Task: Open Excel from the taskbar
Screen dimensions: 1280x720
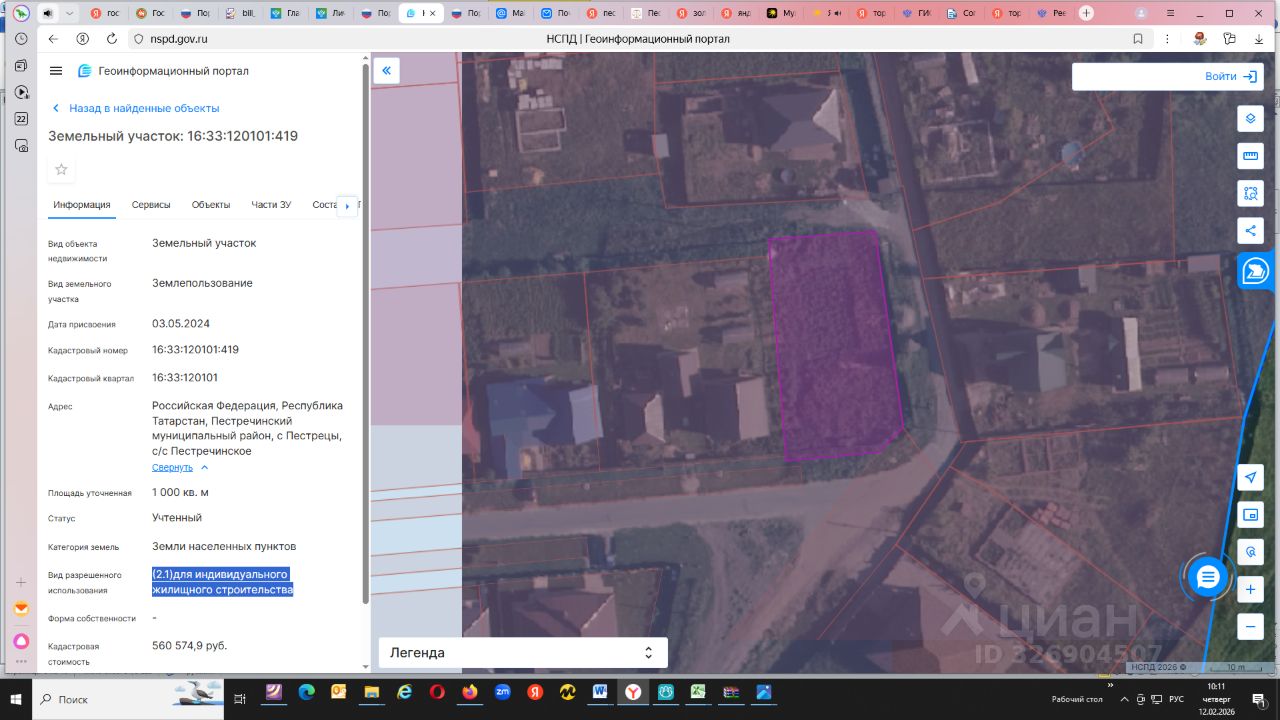Action: 698,692
